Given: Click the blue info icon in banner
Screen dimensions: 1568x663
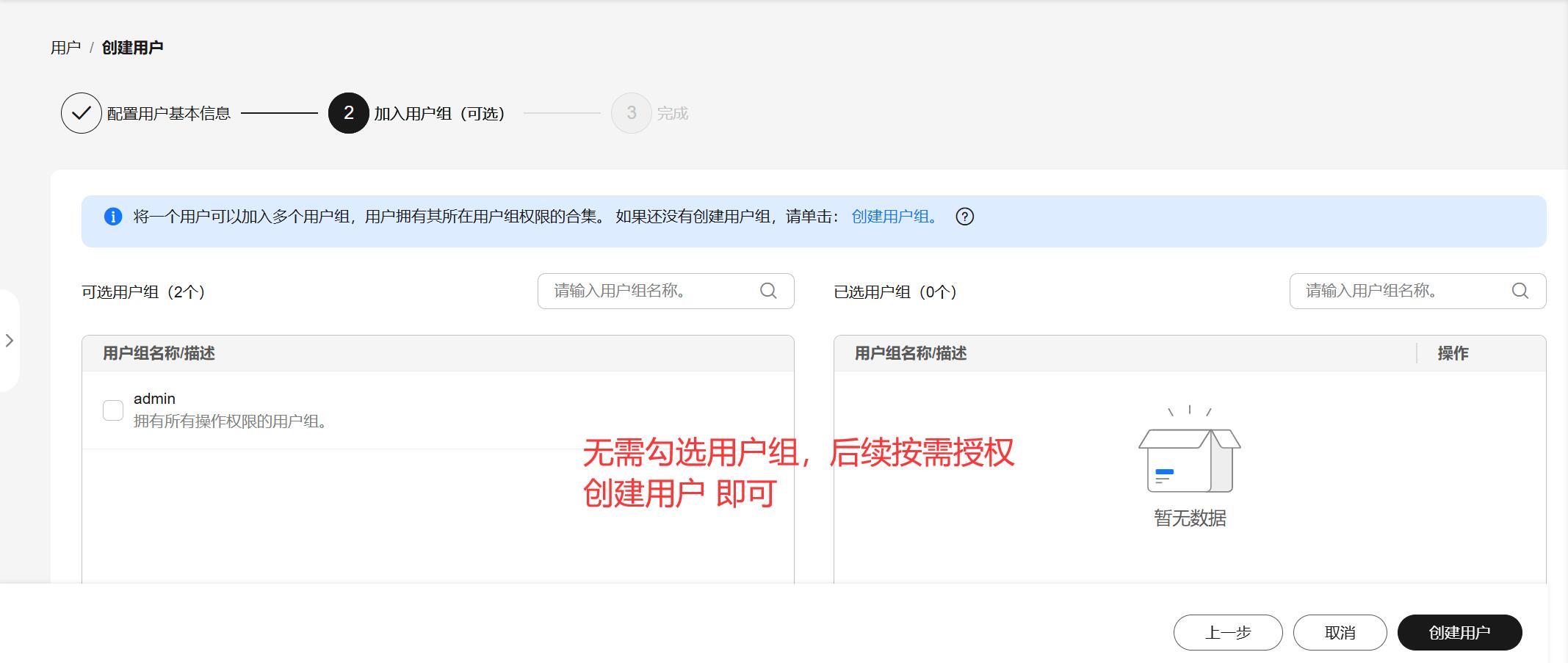Looking at the screenshot, I should pos(113,217).
